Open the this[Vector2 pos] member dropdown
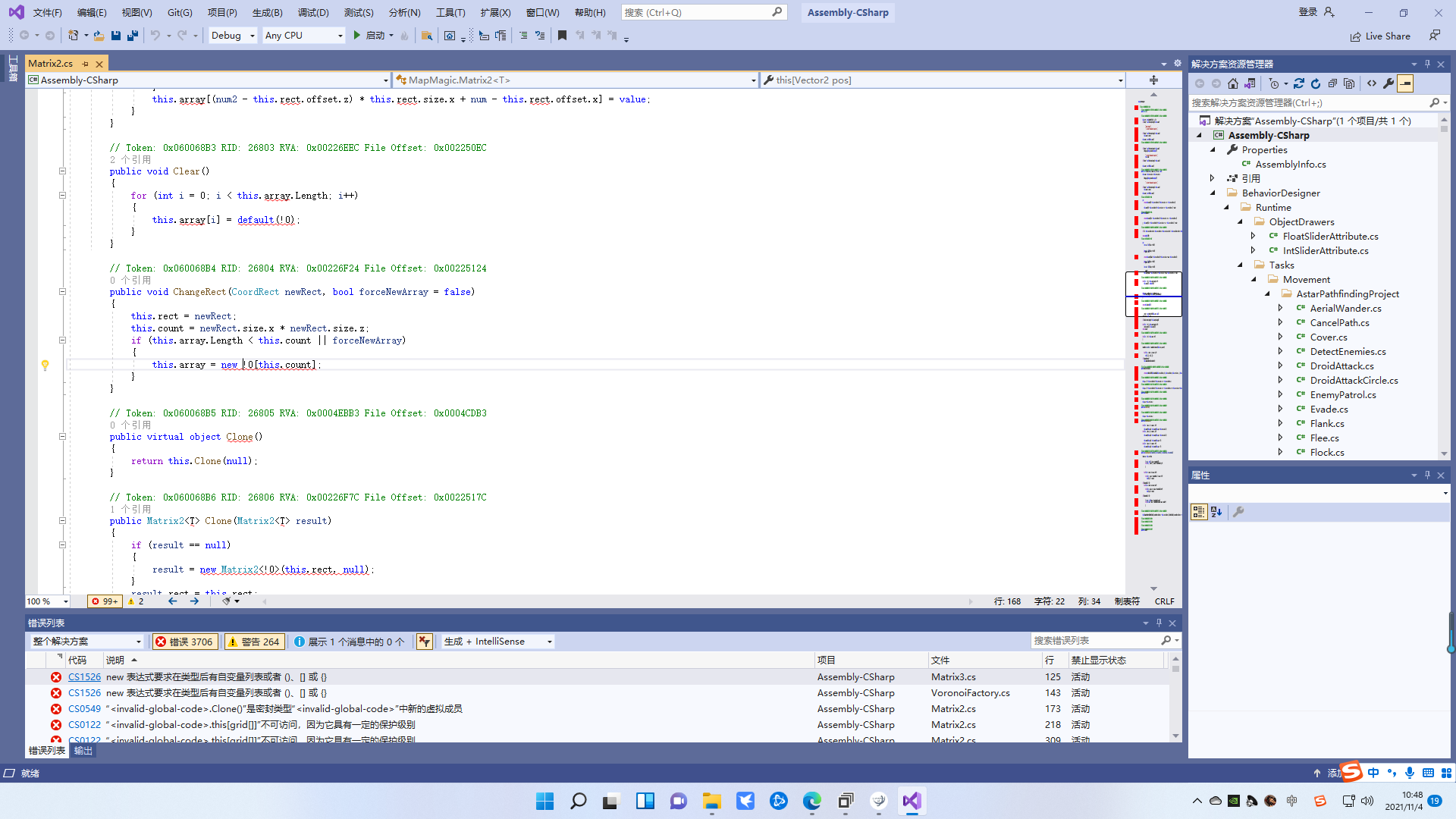Image resolution: width=1456 pixels, height=819 pixels. (943, 80)
